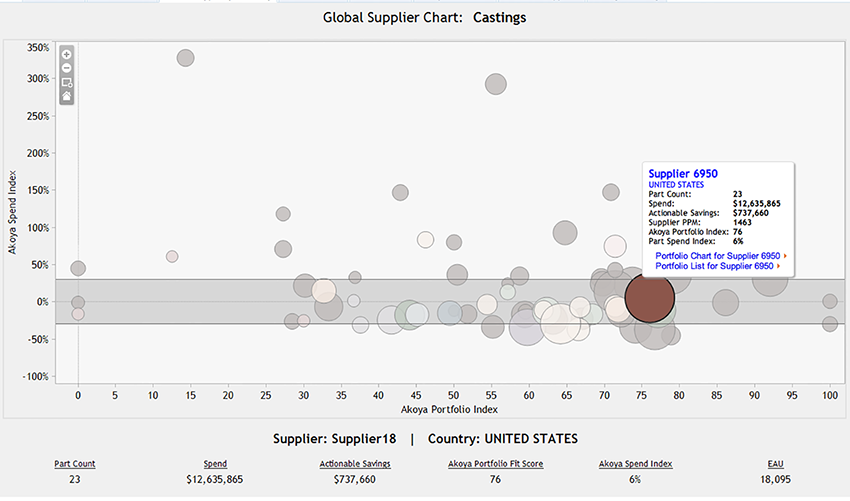Activate the zoom-to-region box icon
The width and height of the screenshot is (850, 501).
click(x=67, y=82)
